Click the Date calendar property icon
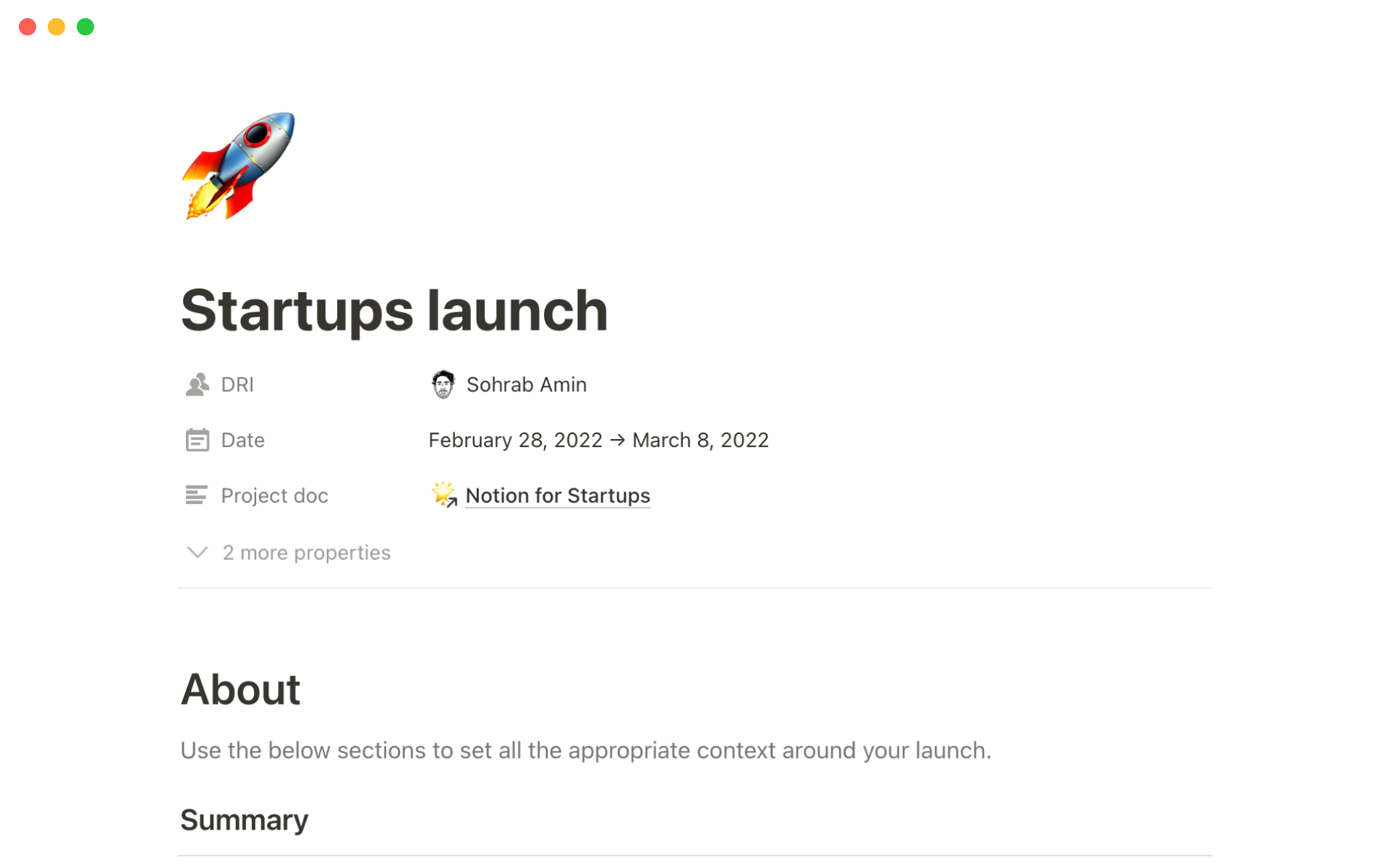 coord(197,440)
